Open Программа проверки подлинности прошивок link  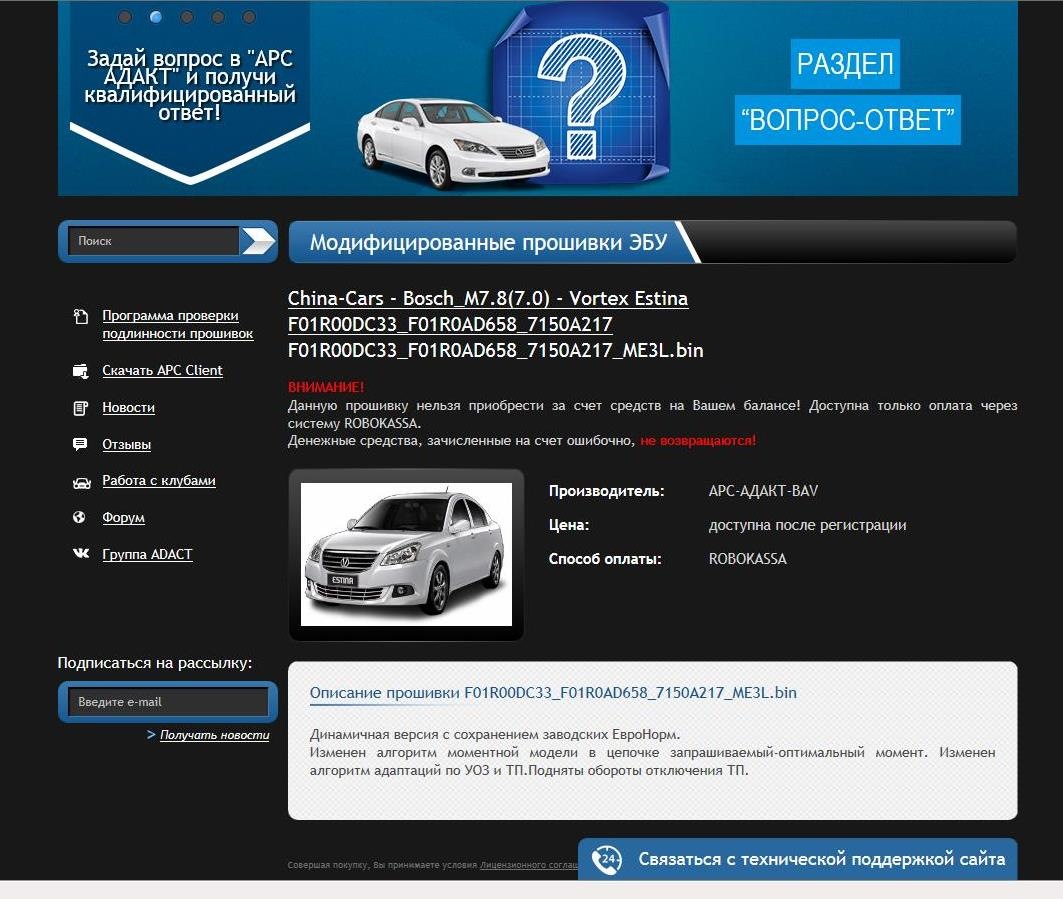tap(178, 325)
